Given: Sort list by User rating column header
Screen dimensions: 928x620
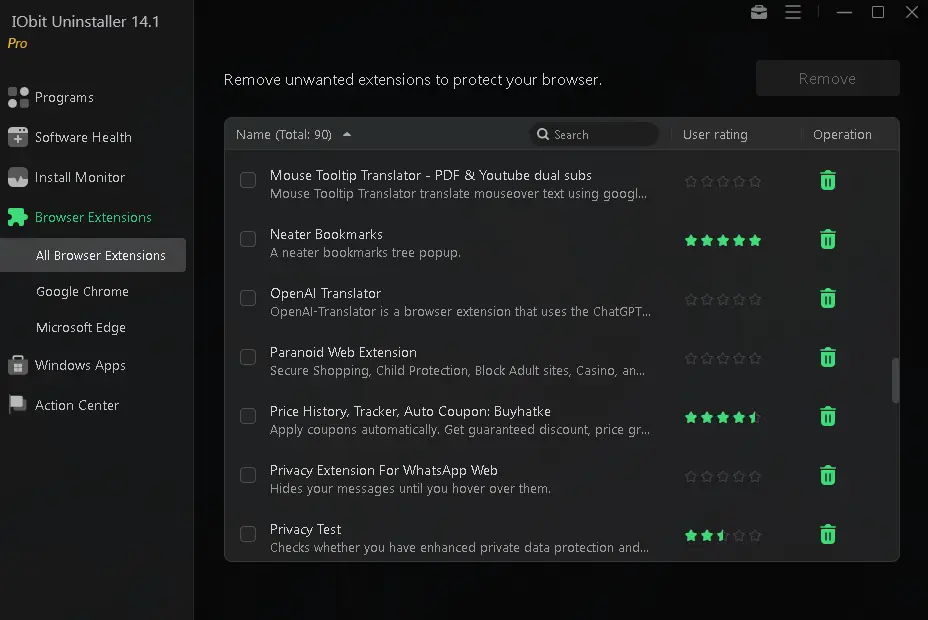Looking at the screenshot, I should 715,134.
